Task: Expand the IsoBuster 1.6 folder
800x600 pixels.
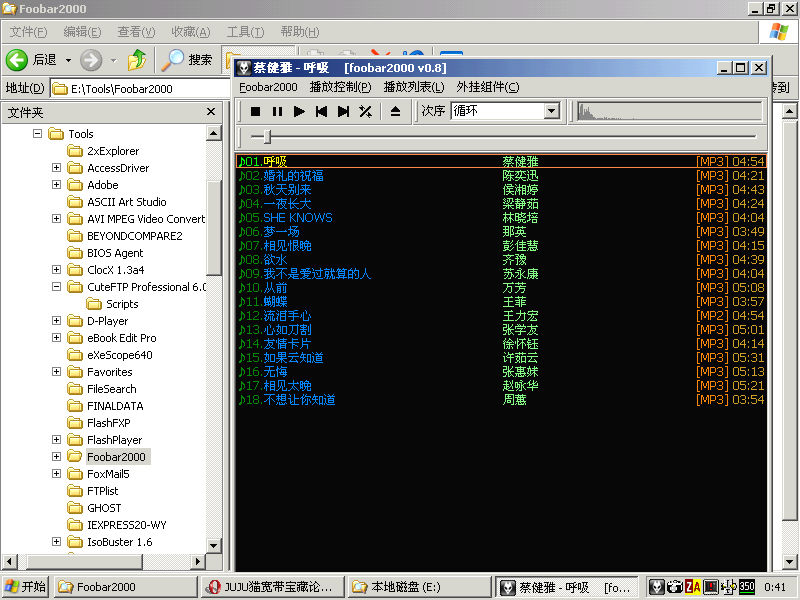Action: point(56,542)
